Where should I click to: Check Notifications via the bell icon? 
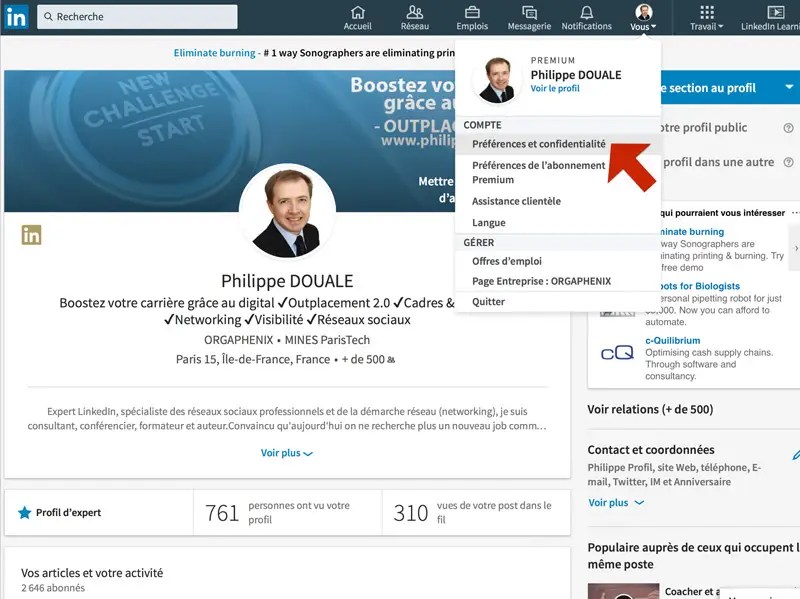click(587, 18)
